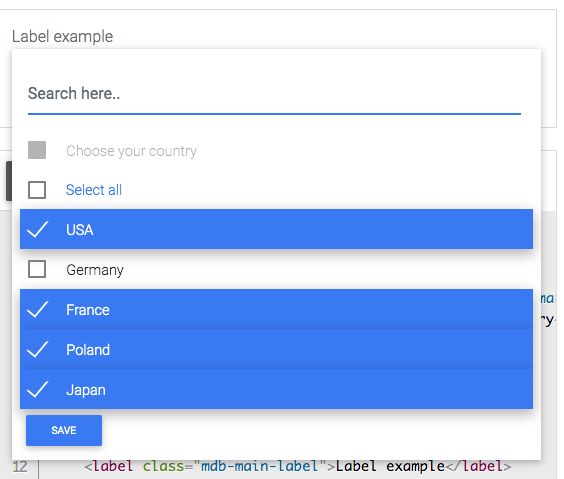Image resolution: width=564 pixels, height=479 pixels.
Task: Deselect the USA option
Action: coord(276,229)
